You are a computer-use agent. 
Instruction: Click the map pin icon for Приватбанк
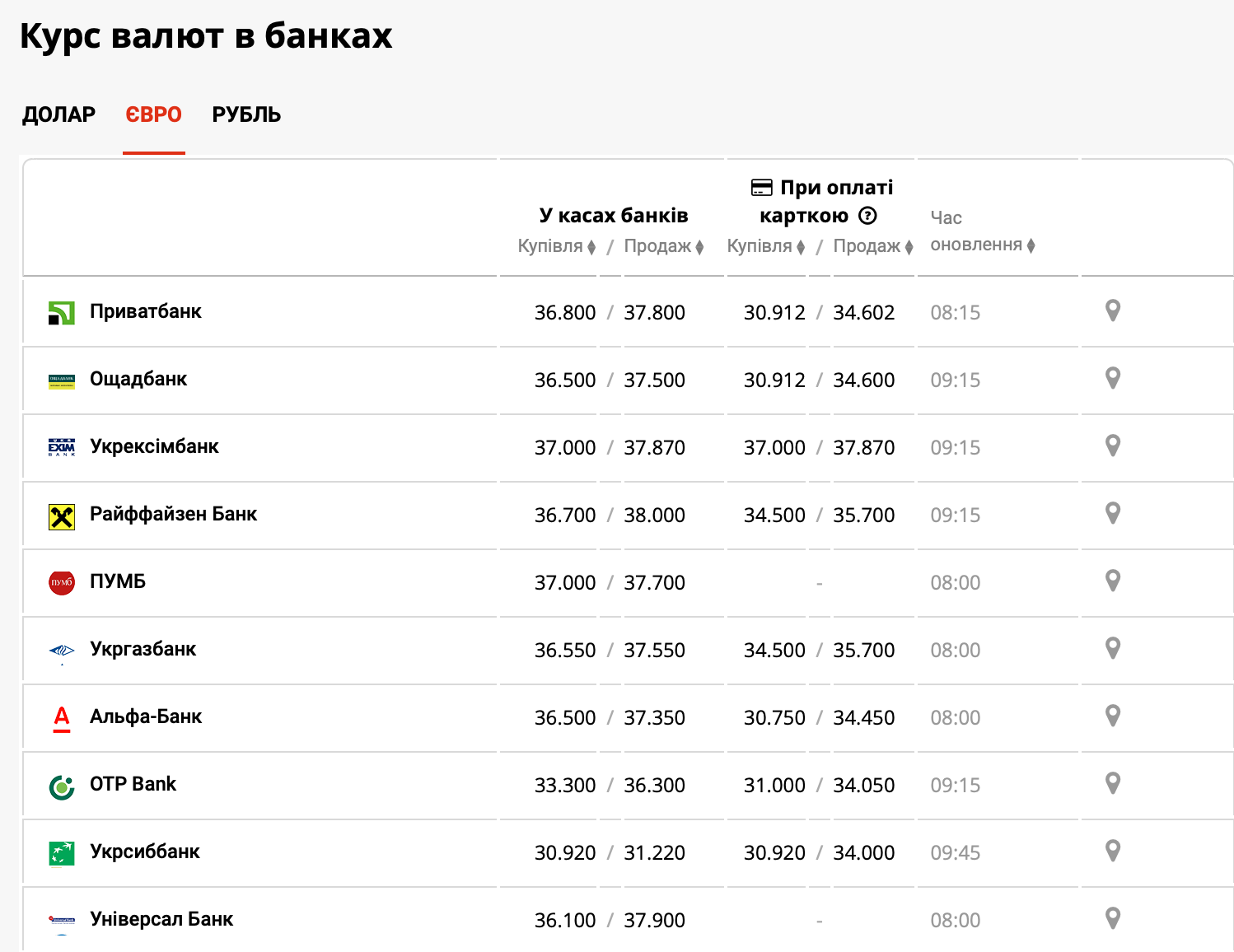pos(1112,311)
